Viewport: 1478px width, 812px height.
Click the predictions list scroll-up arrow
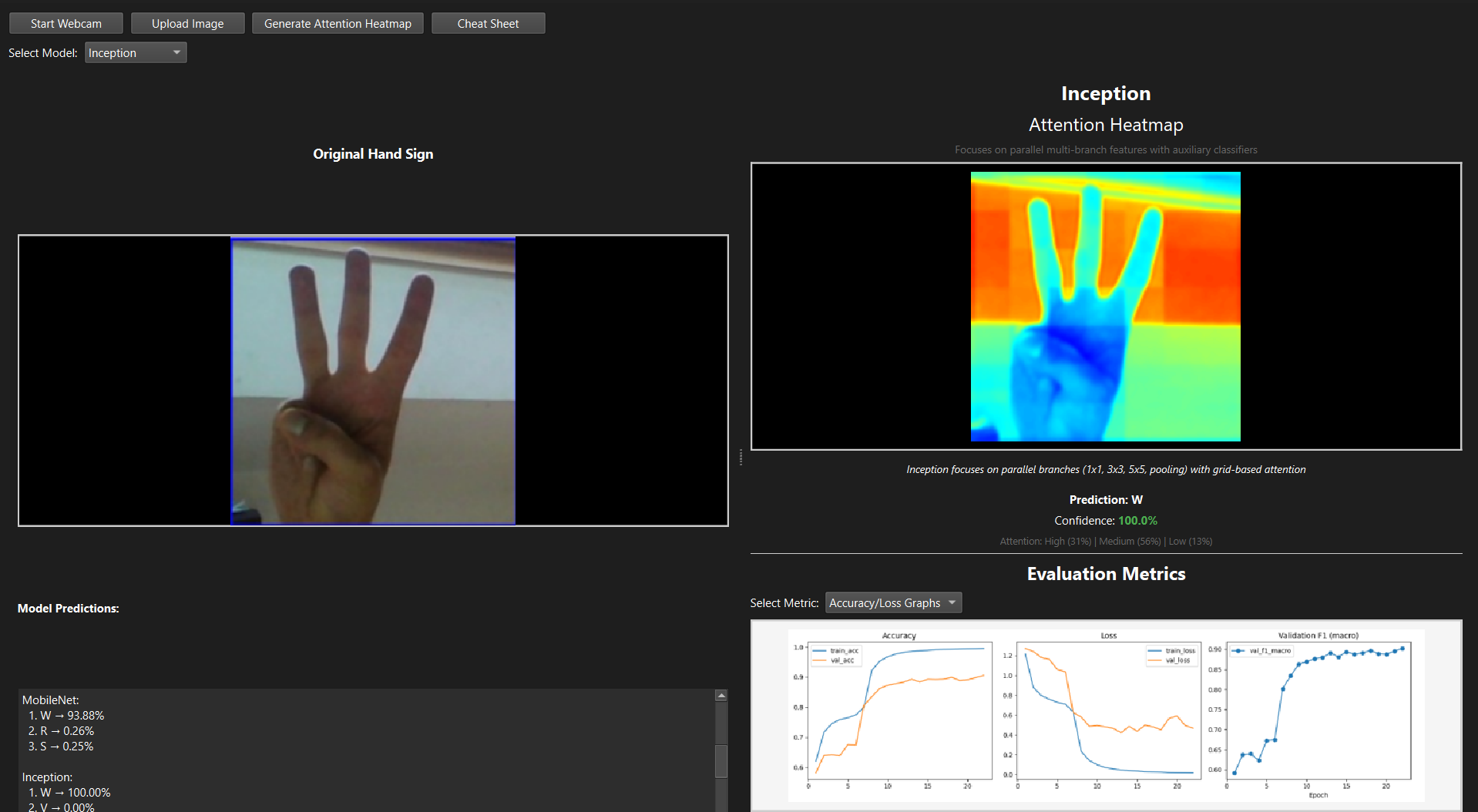[x=721, y=696]
